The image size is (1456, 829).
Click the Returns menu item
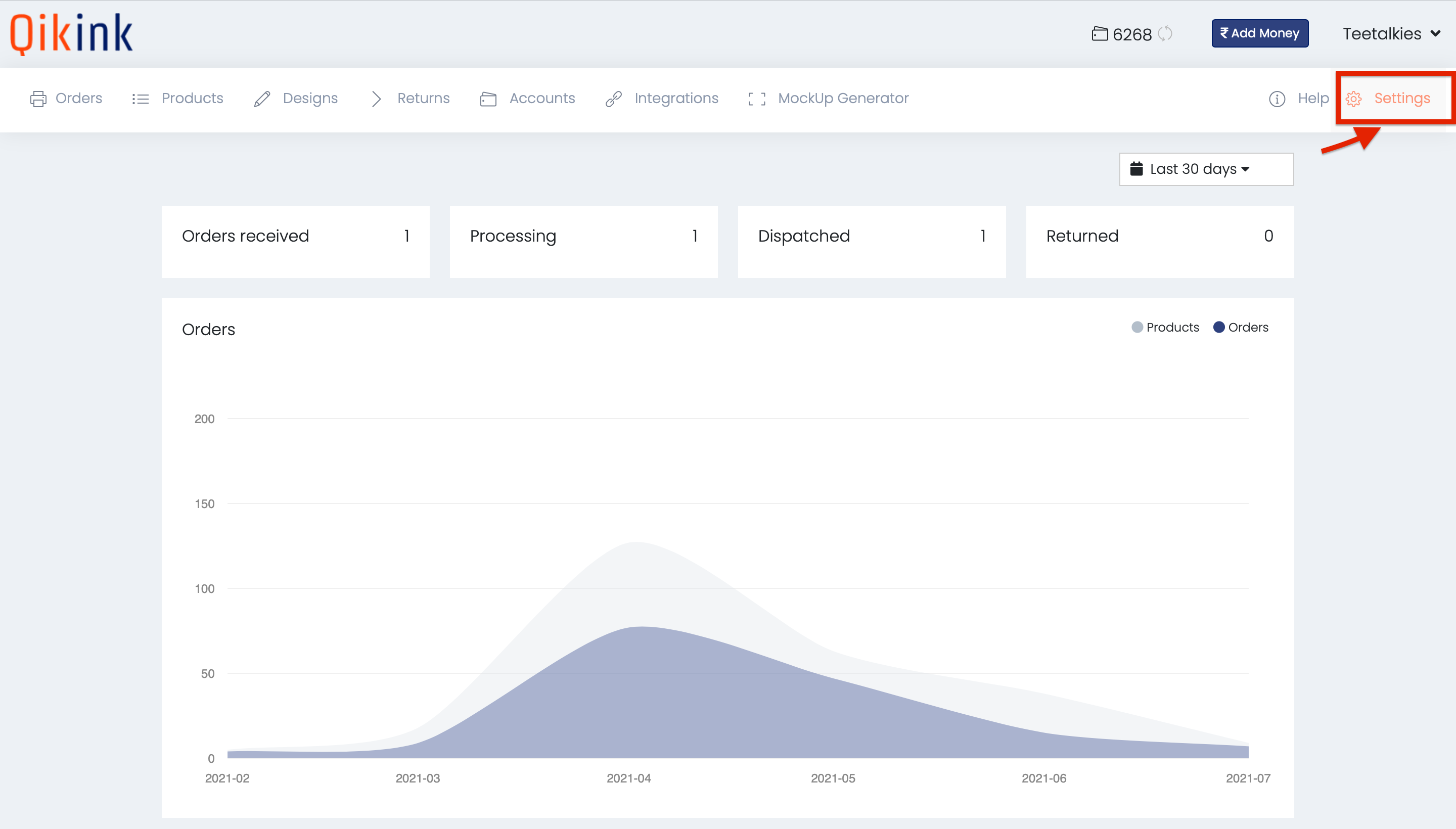point(423,98)
